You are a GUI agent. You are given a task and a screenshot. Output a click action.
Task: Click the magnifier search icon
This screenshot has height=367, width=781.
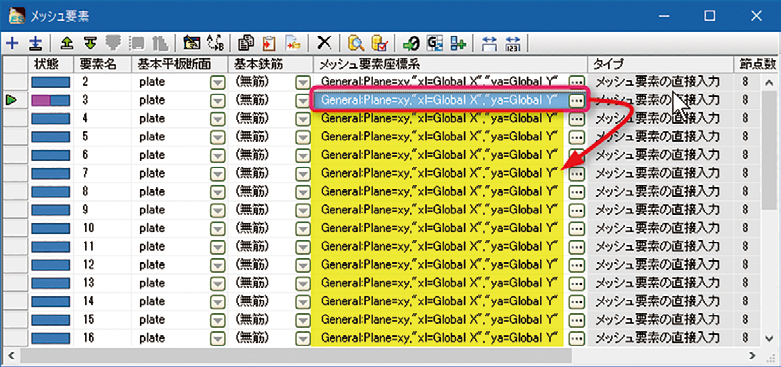[x=356, y=43]
